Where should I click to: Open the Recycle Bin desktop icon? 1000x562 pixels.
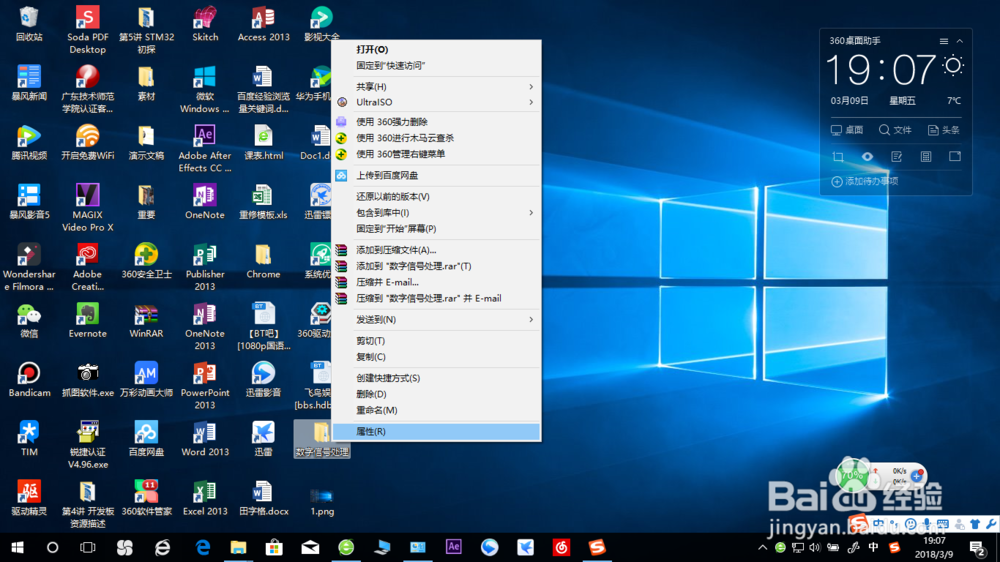pyautogui.click(x=29, y=24)
